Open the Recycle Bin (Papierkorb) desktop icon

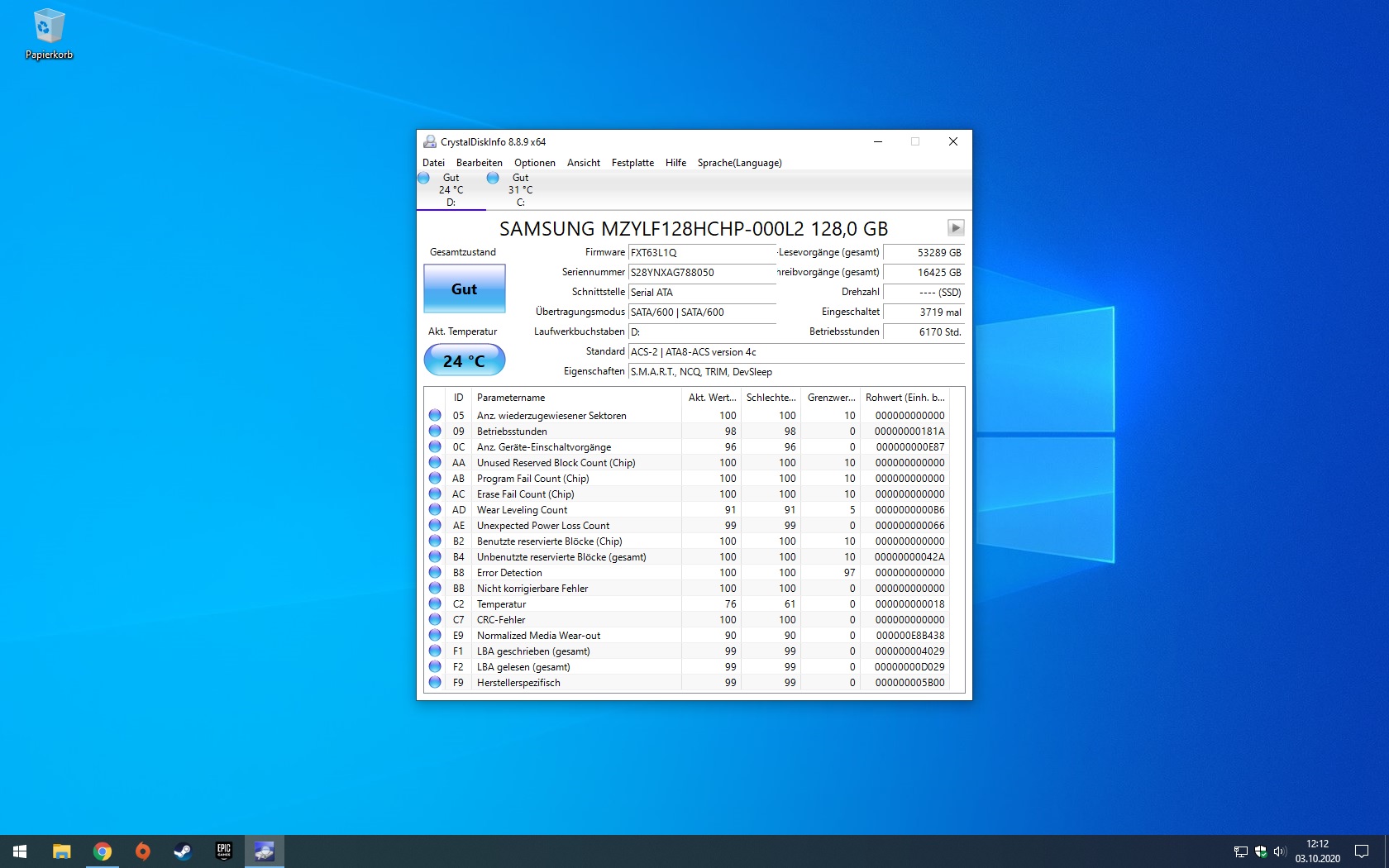tap(48, 34)
